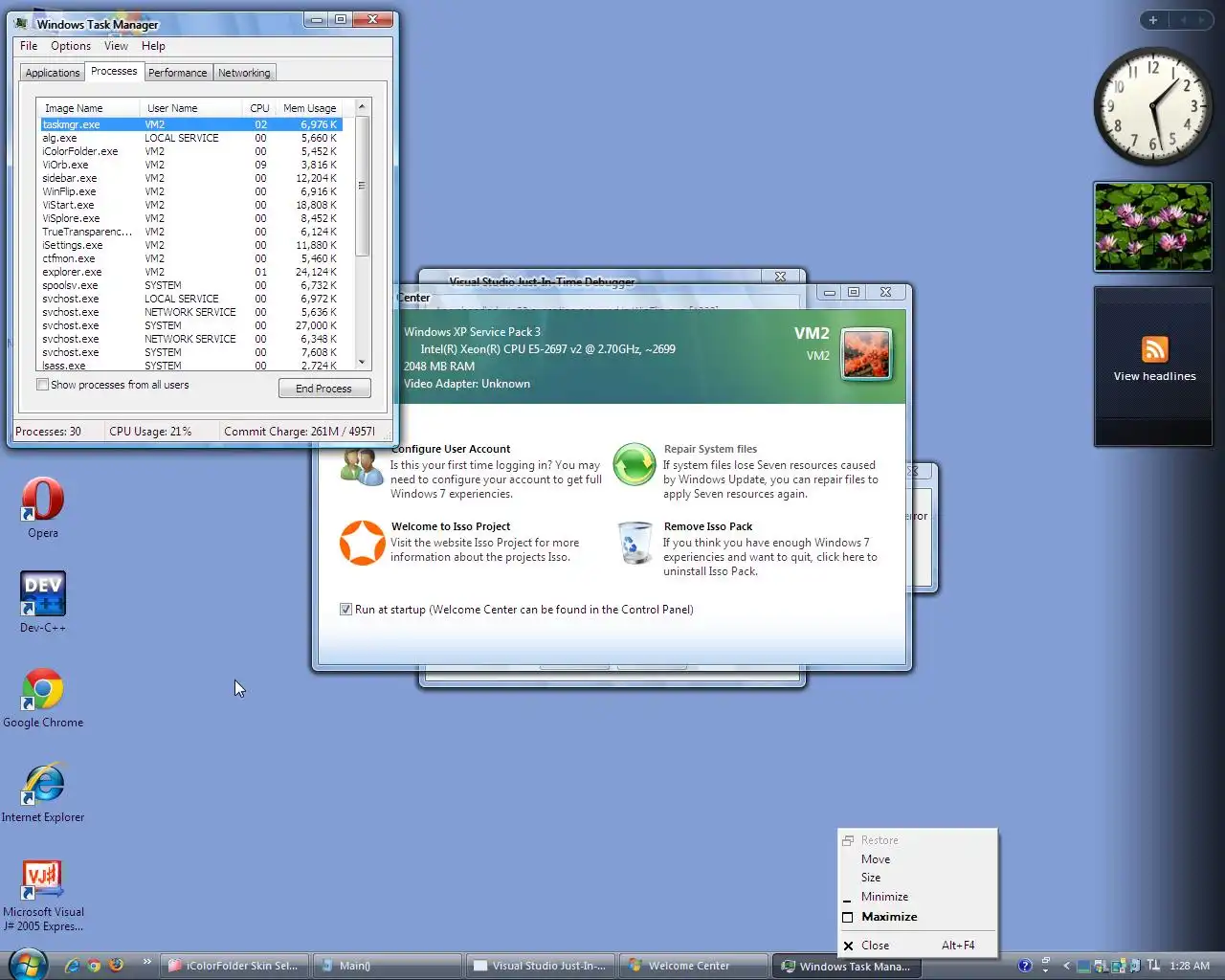Screen dimensions: 1225x980
Task: Open Welcome to Isso Project link
Action: [x=451, y=526]
